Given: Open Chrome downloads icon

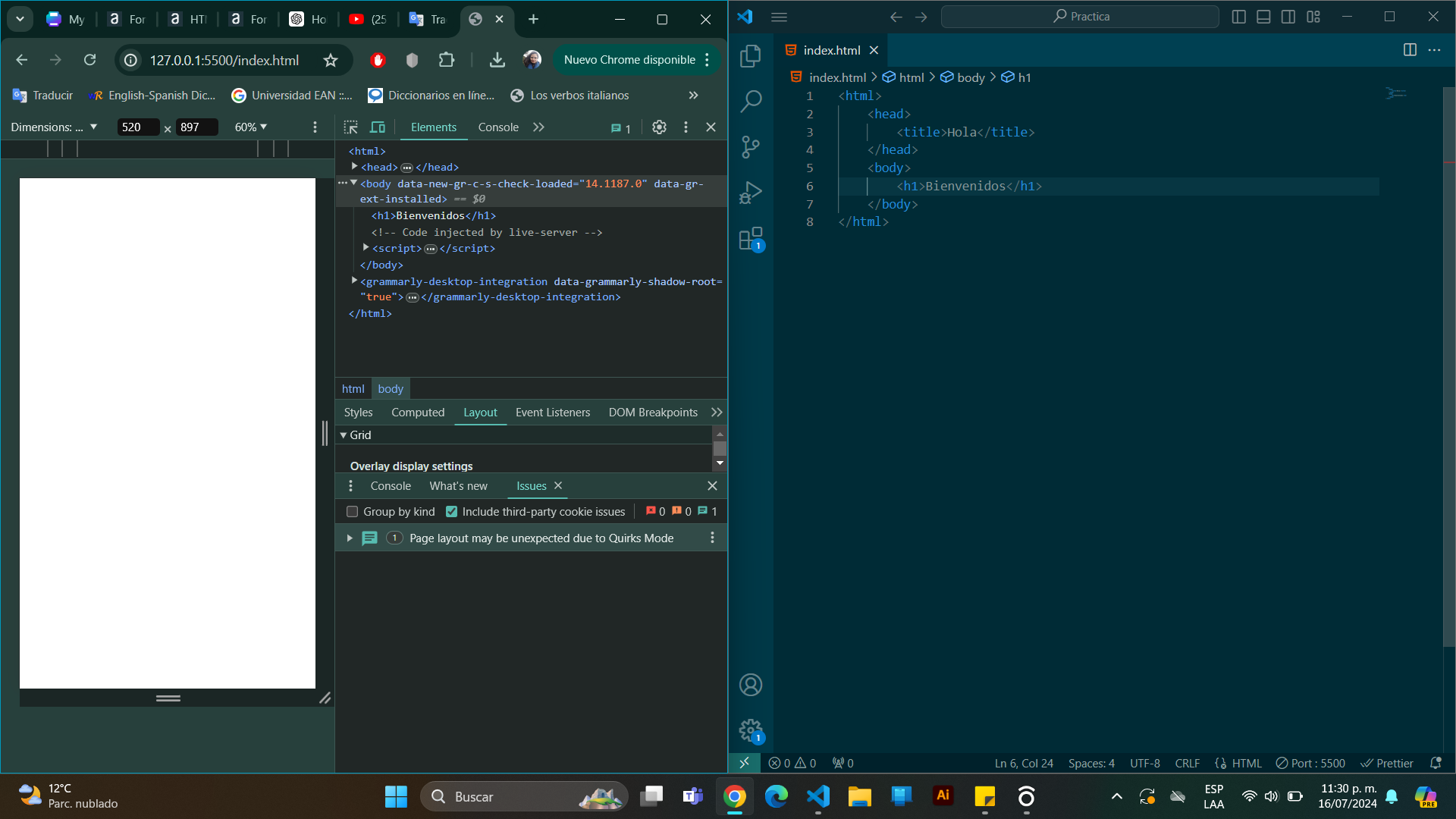Looking at the screenshot, I should 497,60.
